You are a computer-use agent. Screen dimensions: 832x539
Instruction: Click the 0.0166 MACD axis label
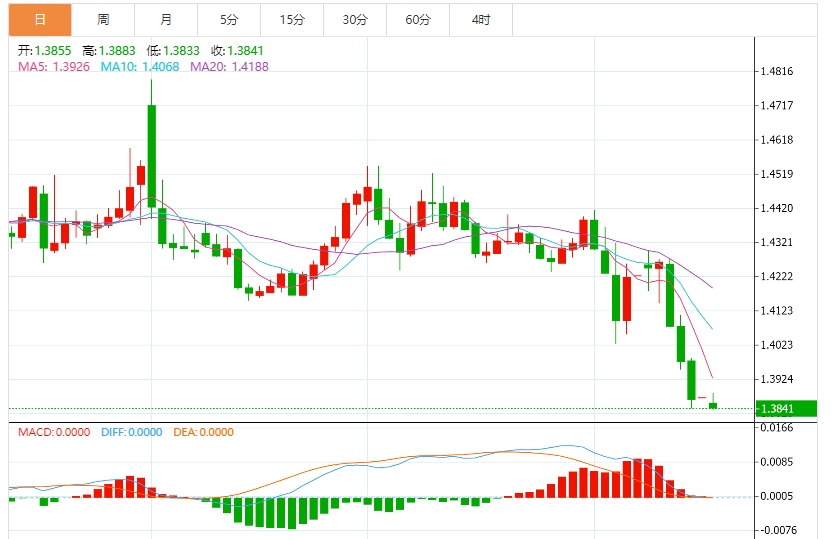click(x=777, y=428)
